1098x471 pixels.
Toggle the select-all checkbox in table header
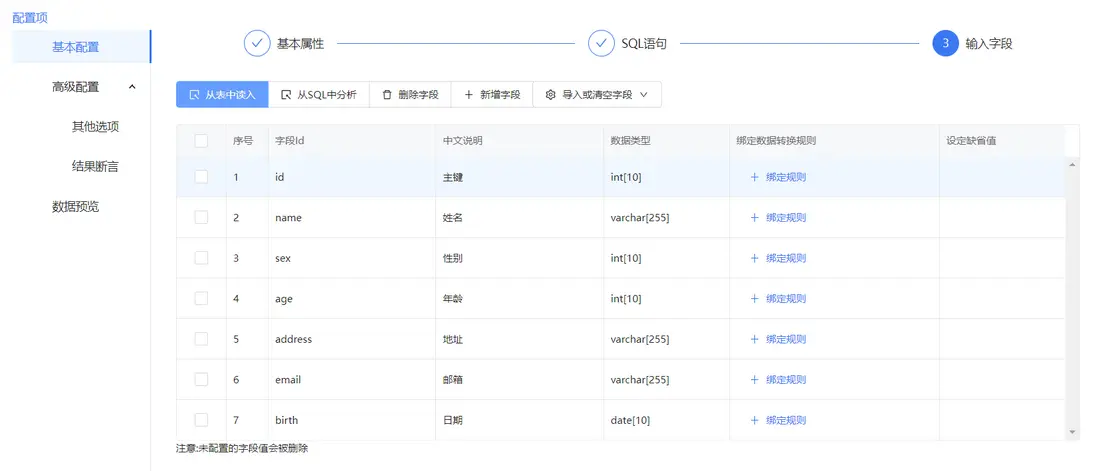click(201, 141)
